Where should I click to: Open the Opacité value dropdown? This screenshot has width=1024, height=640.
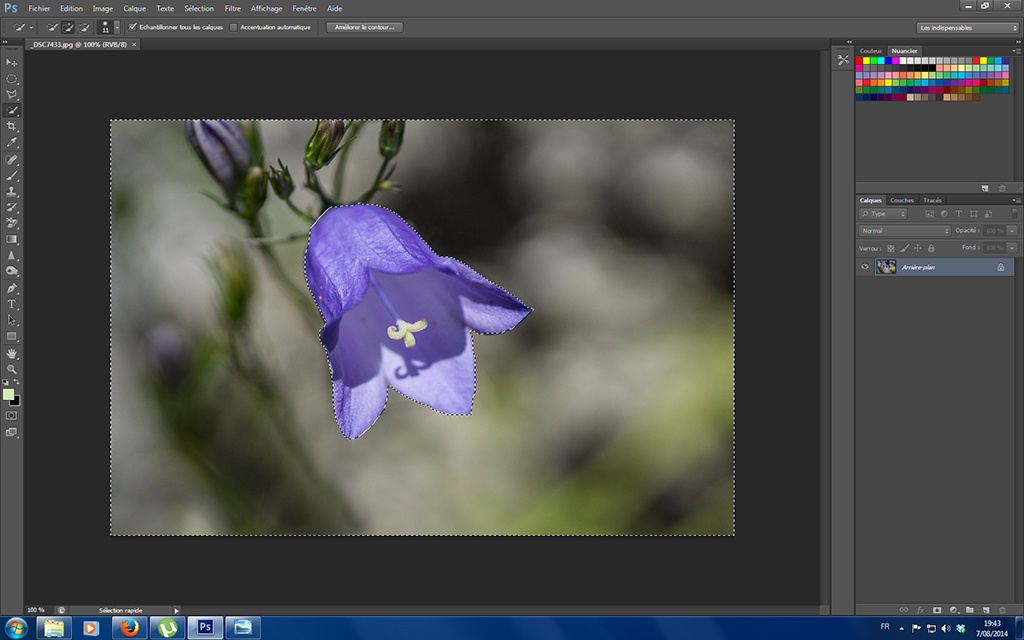[x=1012, y=231]
